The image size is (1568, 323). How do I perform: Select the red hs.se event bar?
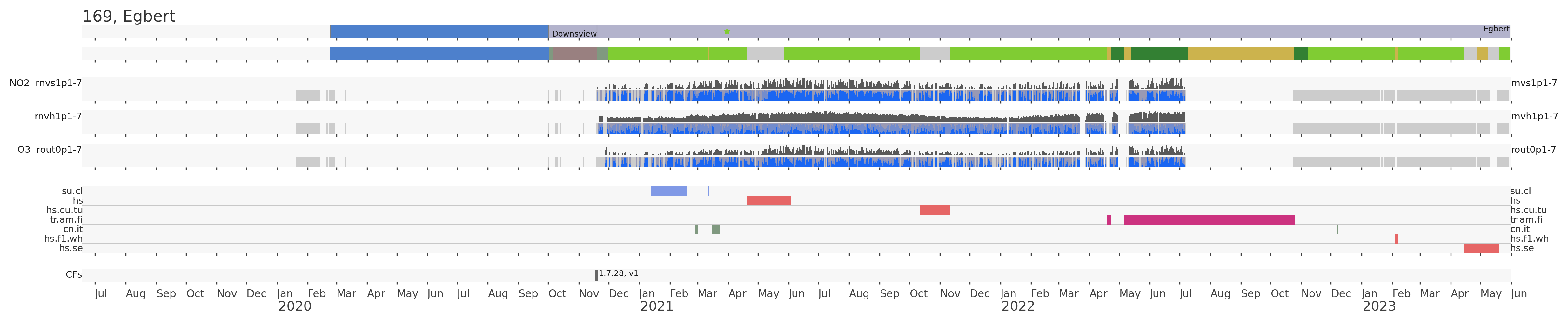tap(1481, 248)
